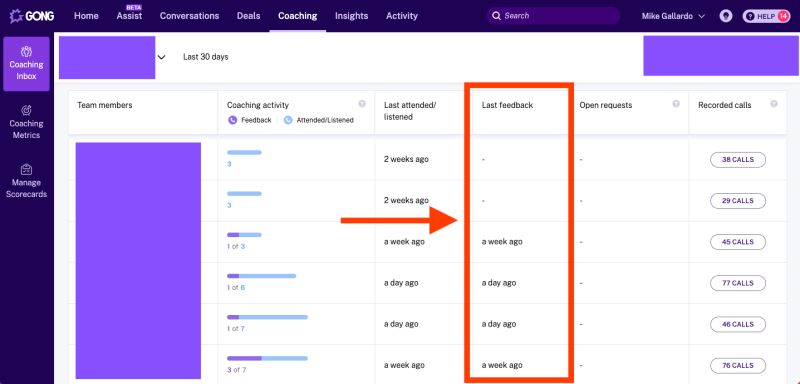This screenshot has width=800, height=384.
Task: Click the Team members column header
Action: tap(105, 105)
